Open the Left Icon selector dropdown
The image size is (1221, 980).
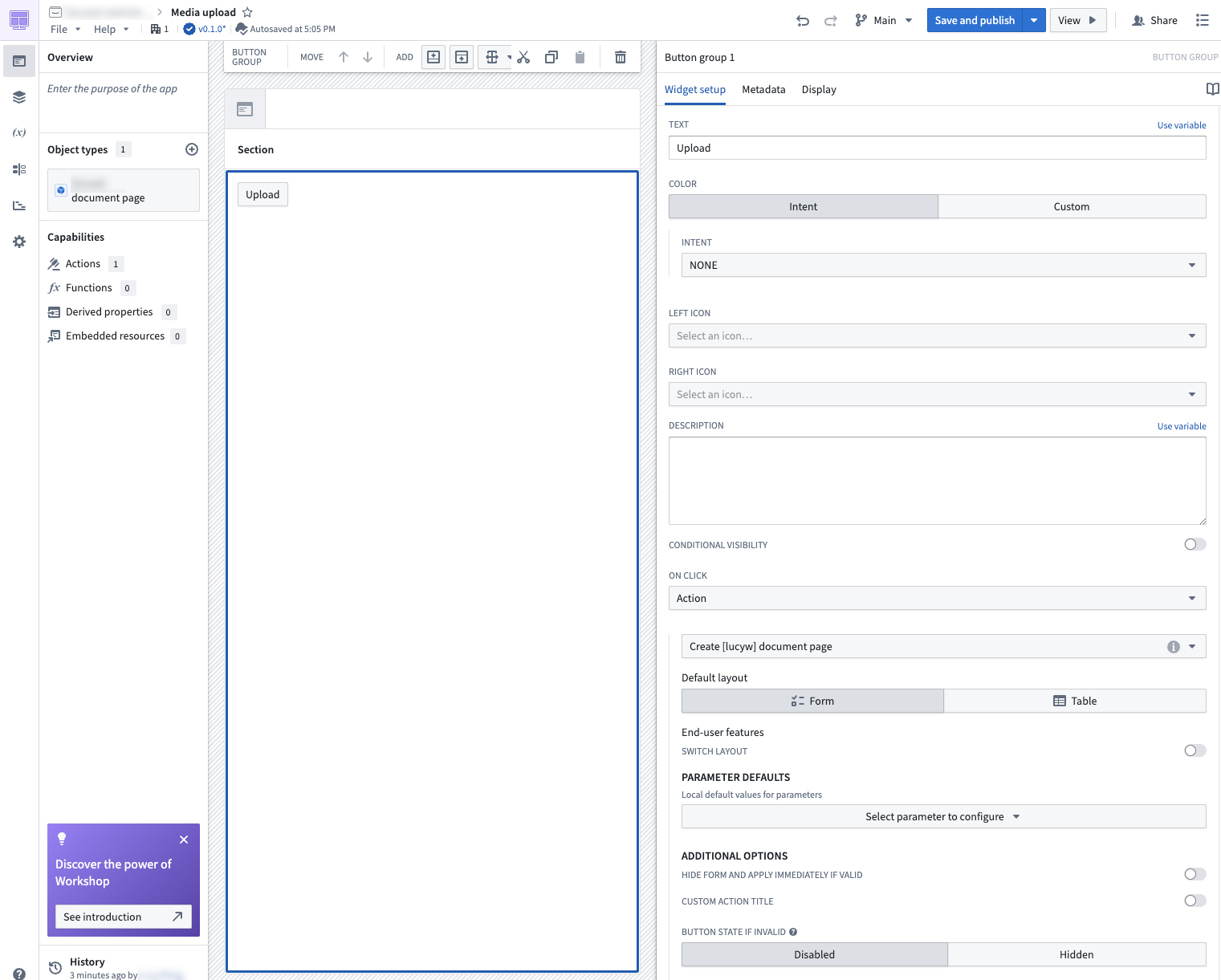[x=937, y=335]
